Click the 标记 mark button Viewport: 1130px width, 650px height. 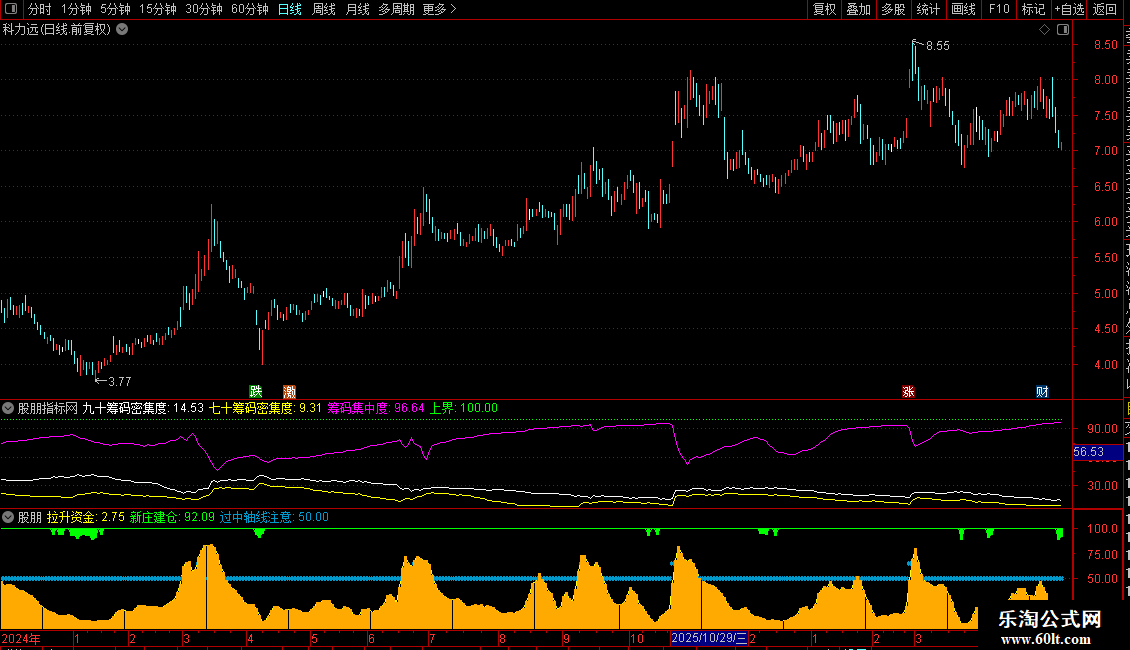pos(1033,9)
